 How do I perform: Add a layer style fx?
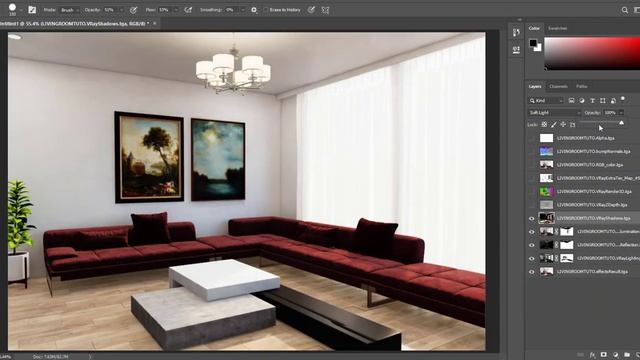click(592, 355)
